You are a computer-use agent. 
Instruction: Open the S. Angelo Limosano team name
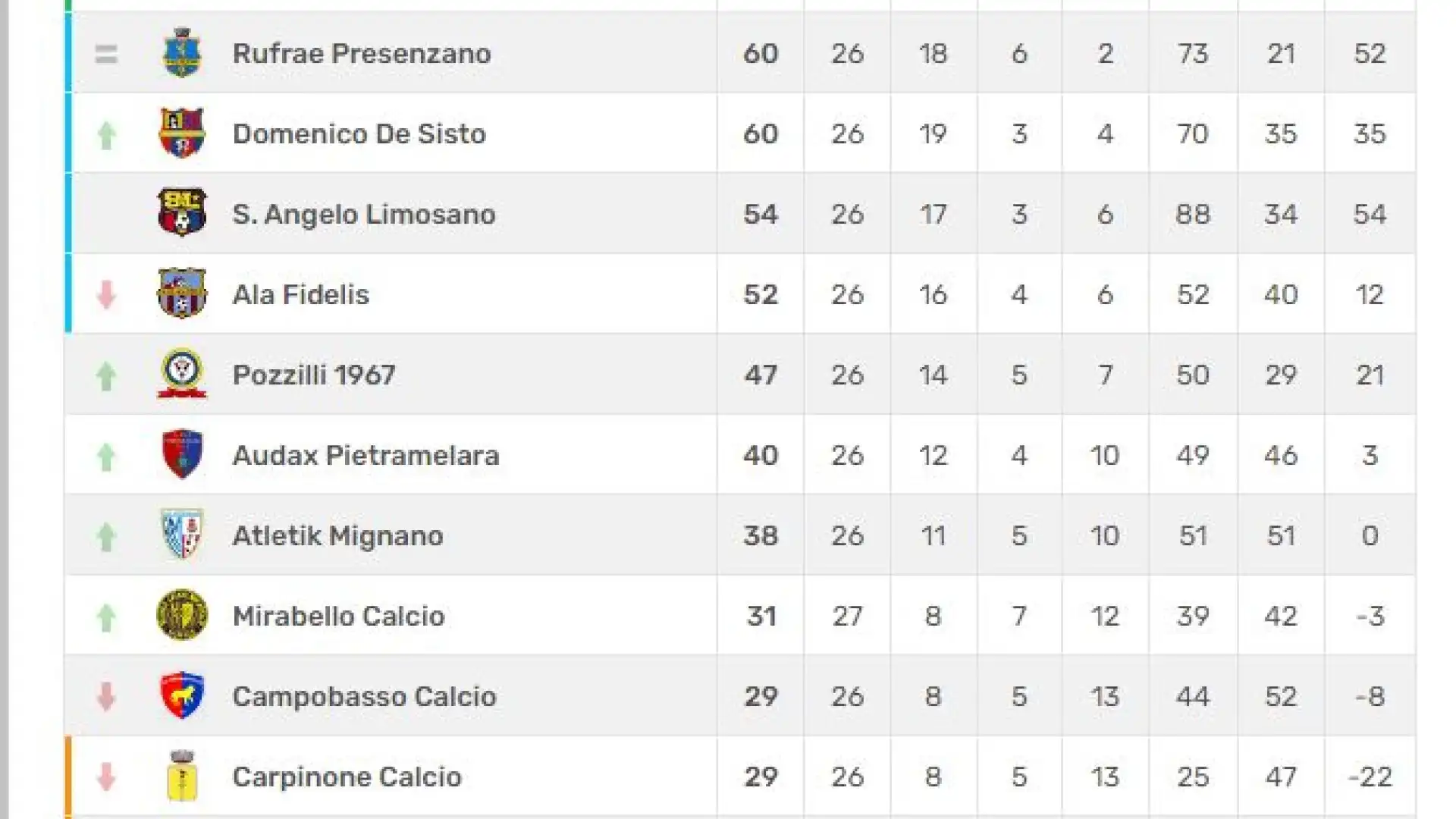click(364, 214)
